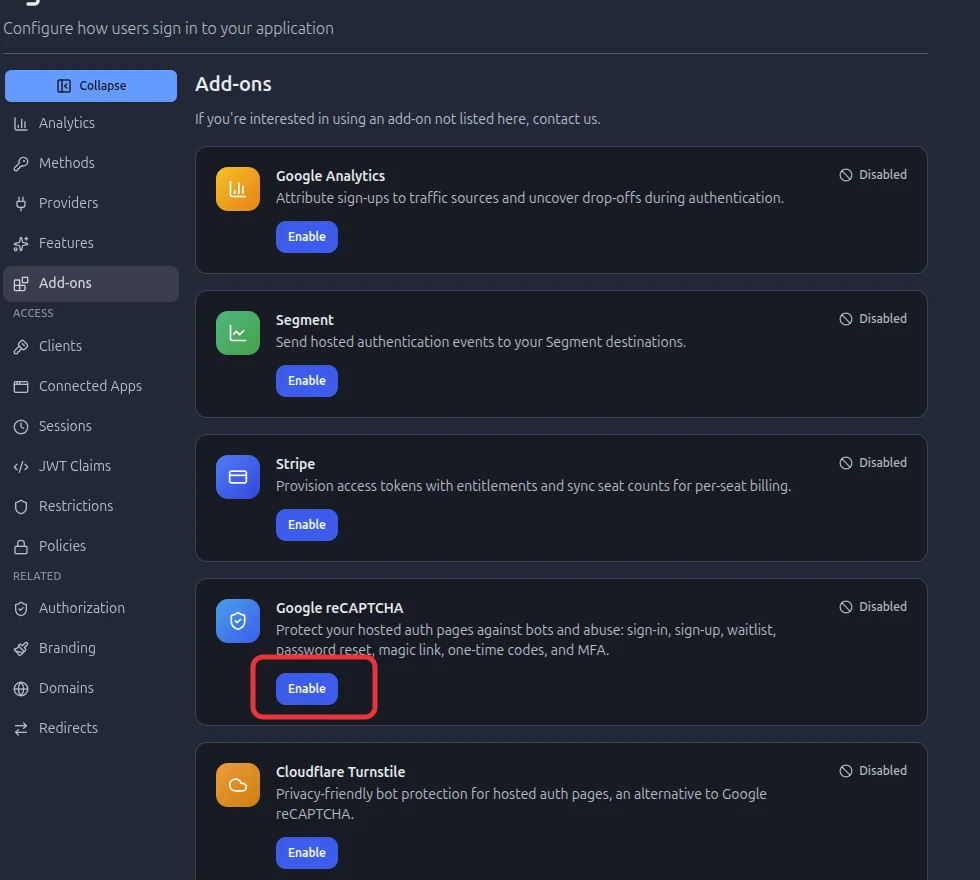The image size is (980, 880).
Task: Go to Sessions
Action: (91, 426)
